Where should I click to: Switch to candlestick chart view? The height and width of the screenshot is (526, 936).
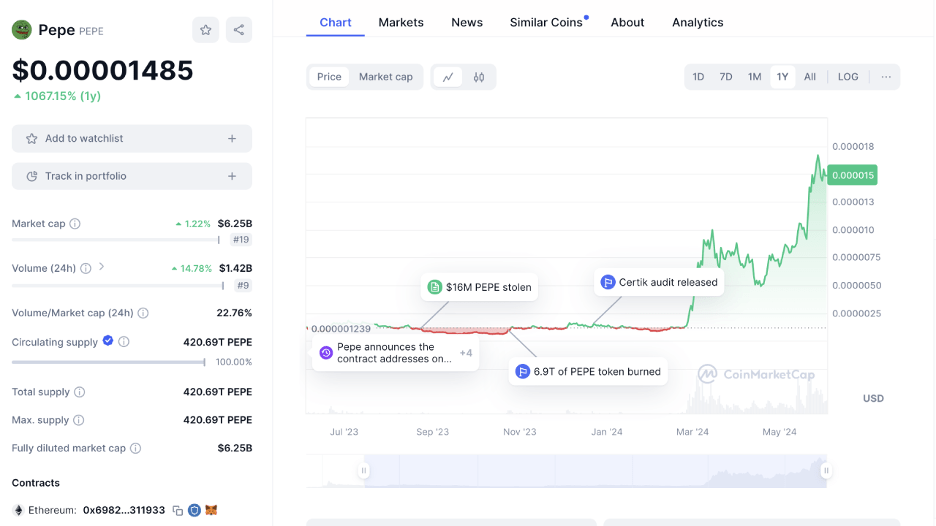(x=479, y=77)
